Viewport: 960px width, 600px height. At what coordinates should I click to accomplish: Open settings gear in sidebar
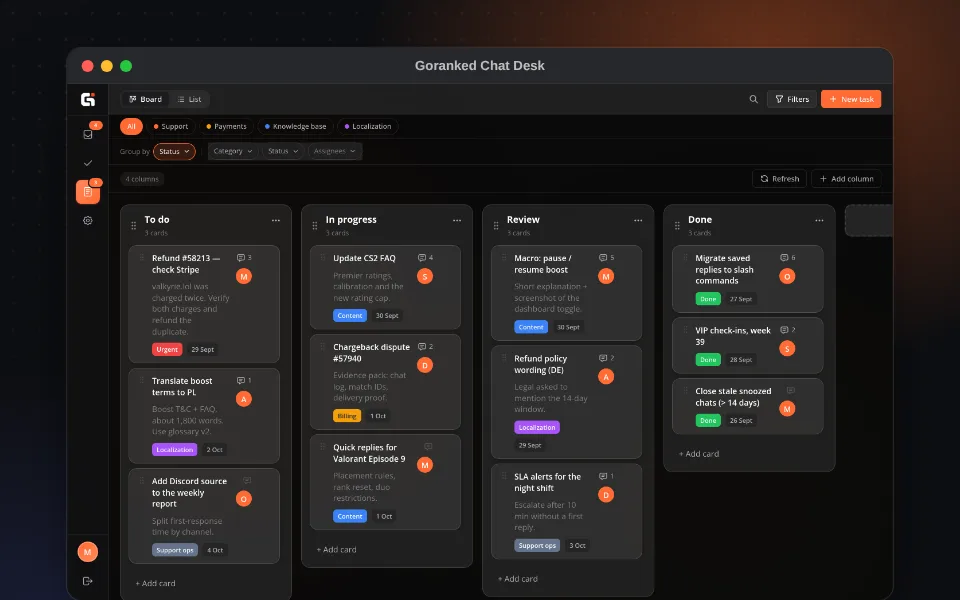coord(88,220)
